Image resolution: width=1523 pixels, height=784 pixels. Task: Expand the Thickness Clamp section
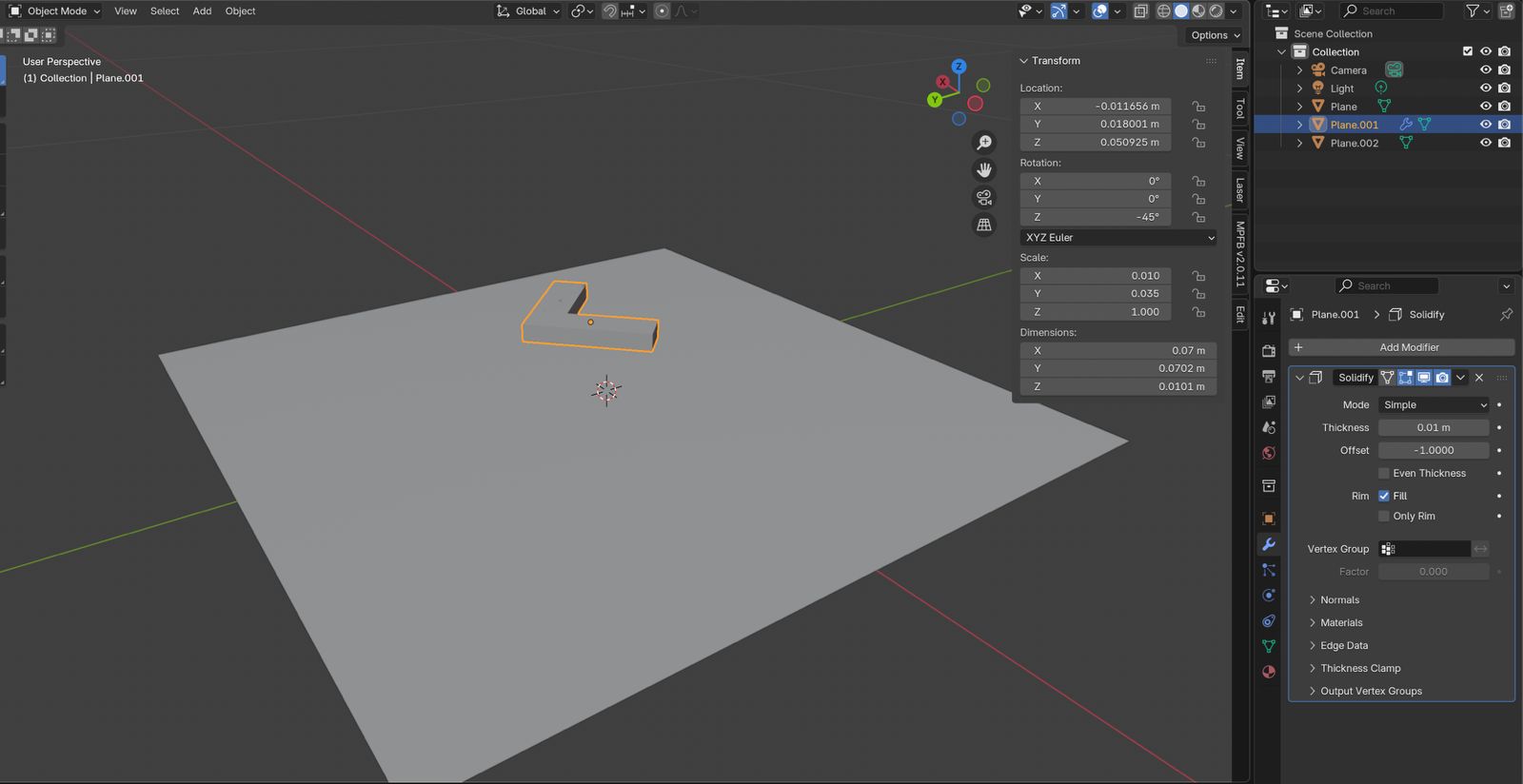1360,668
